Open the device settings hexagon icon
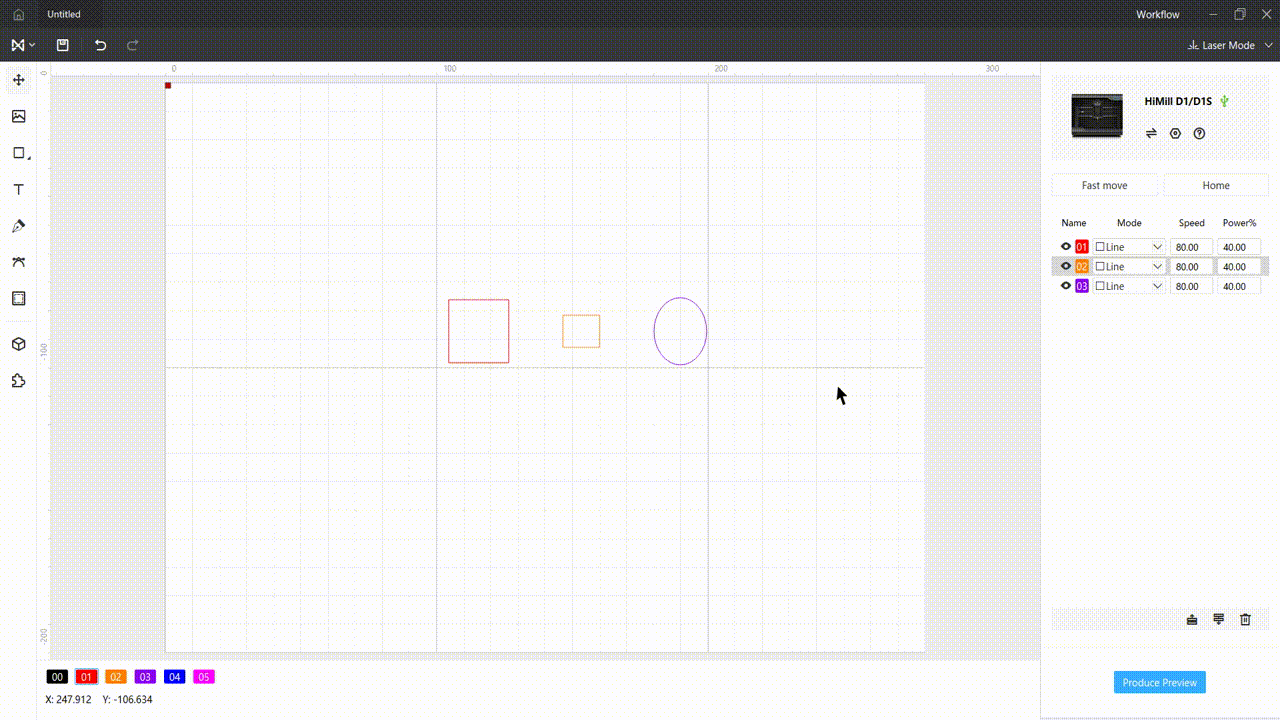This screenshot has width=1280, height=720. pyautogui.click(x=1175, y=133)
